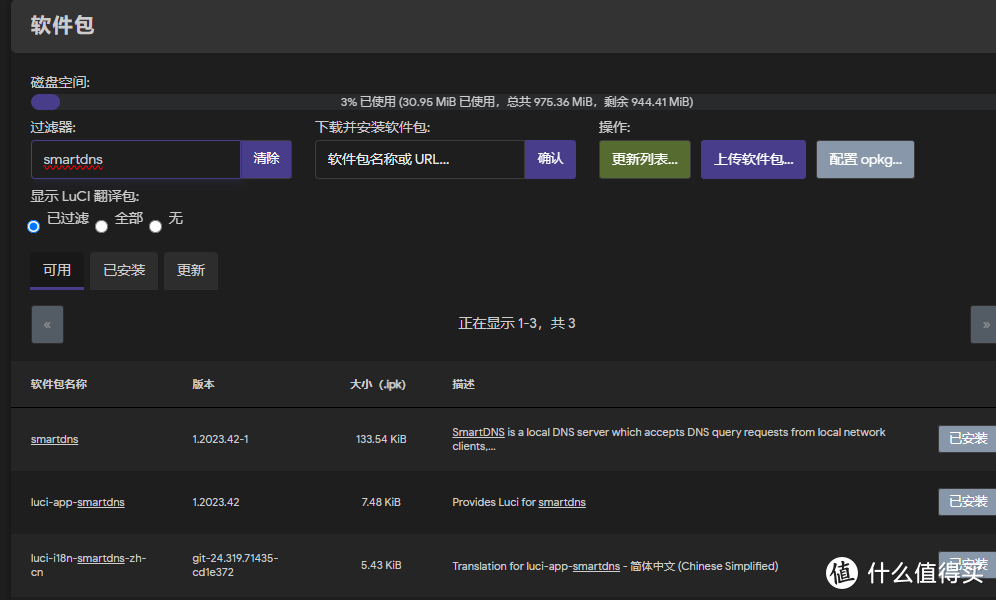The image size is (996, 600).
Task: Open the 可用 packages tab
Action: tap(57, 270)
